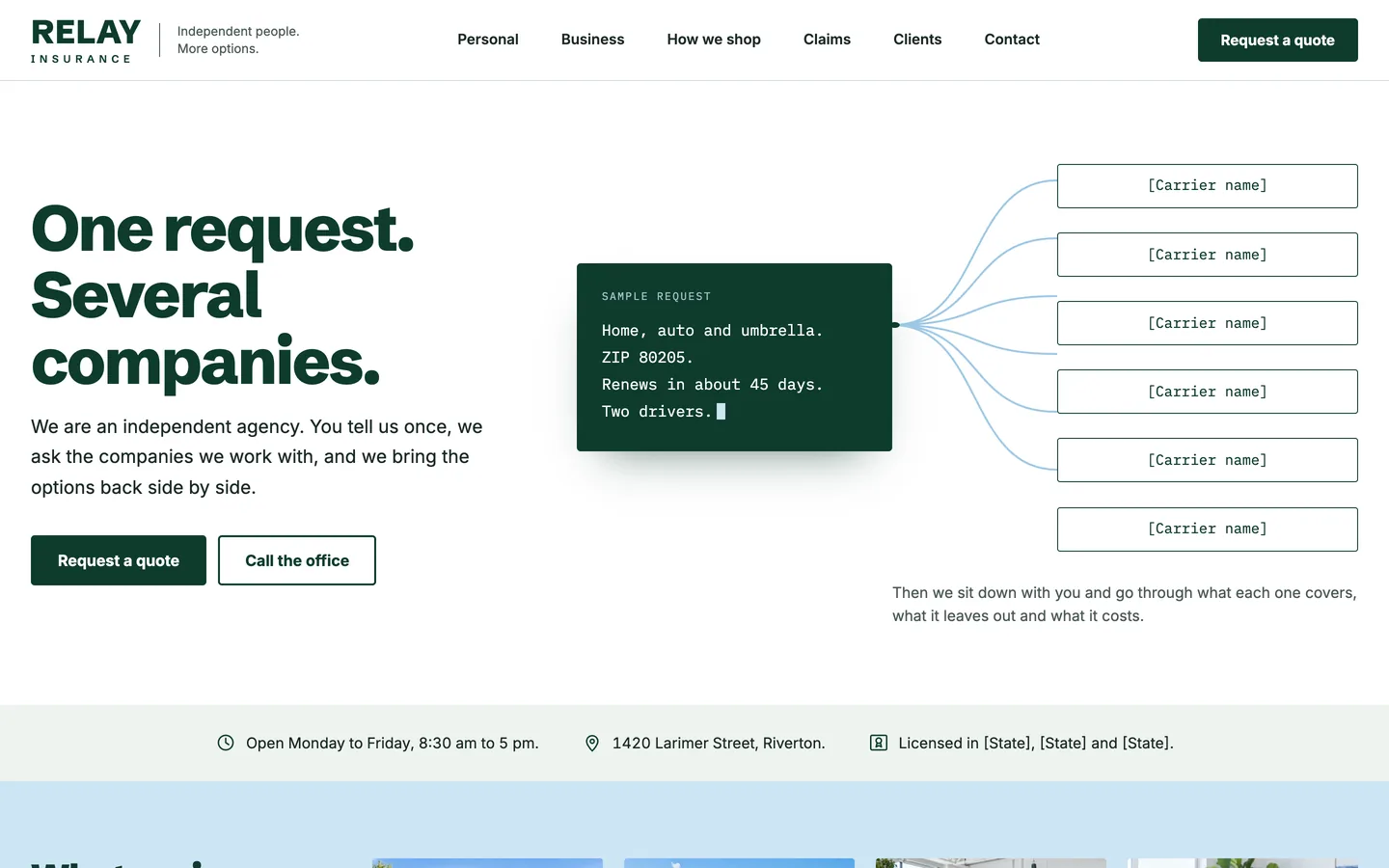Click the "1420 Larimer Street, Riverton." address
1389x868 pixels.
pos(719,743)
